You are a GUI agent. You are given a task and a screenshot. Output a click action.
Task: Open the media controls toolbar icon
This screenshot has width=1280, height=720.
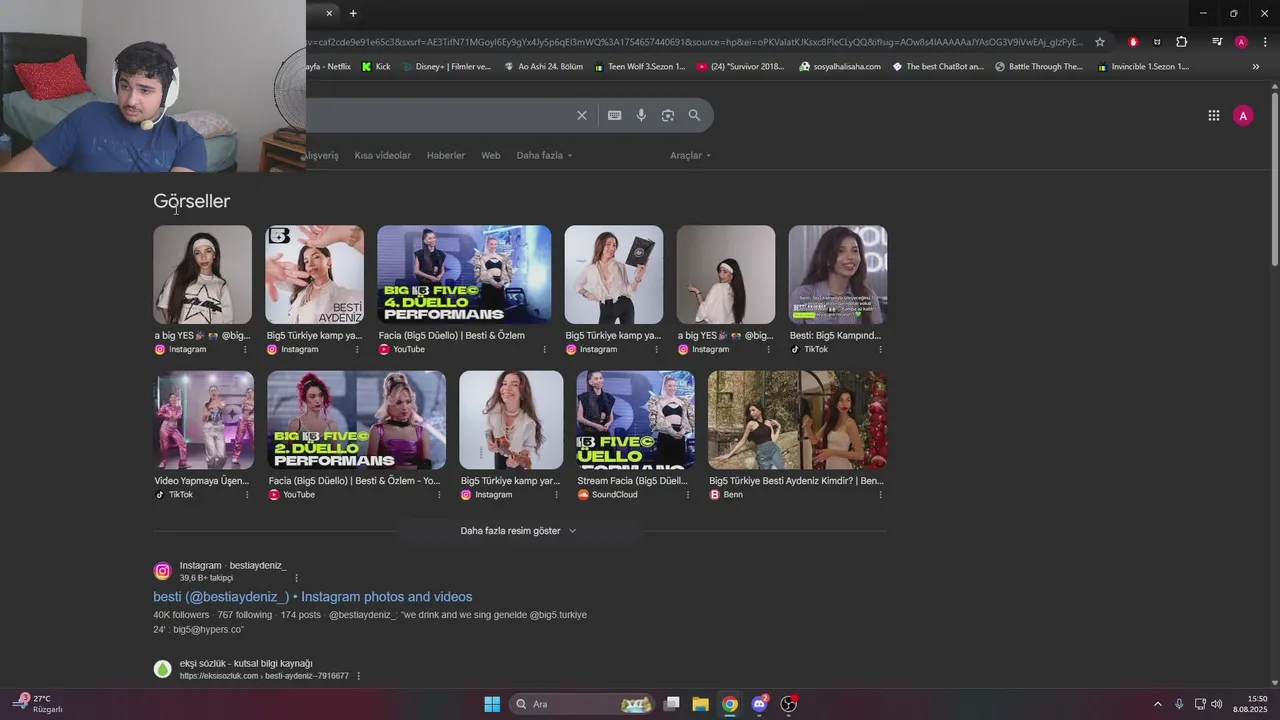[x=1217, y=42]
